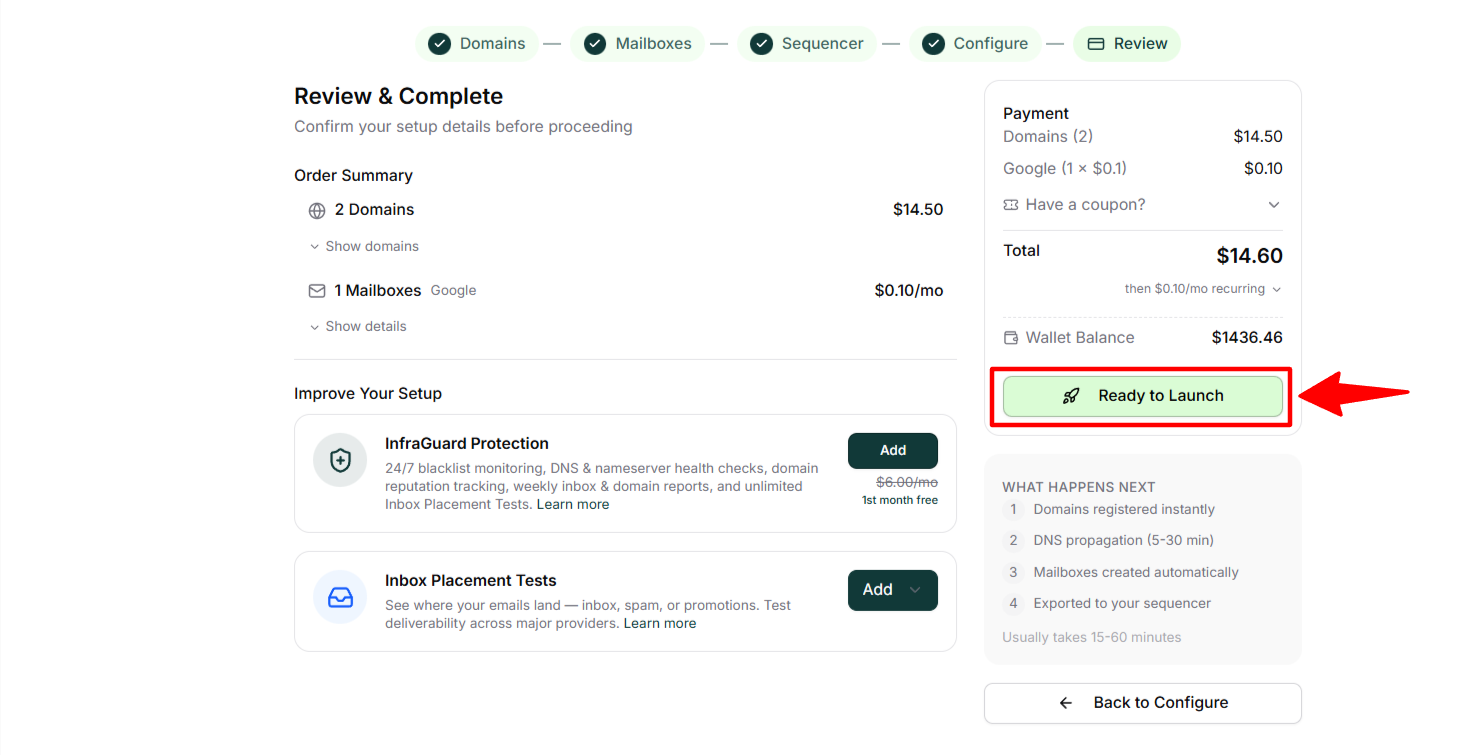This screenshot has width=1483, height=755.
Task: Click the Inbox Placement Tests tray icon
Action: (x=340, y=597)
